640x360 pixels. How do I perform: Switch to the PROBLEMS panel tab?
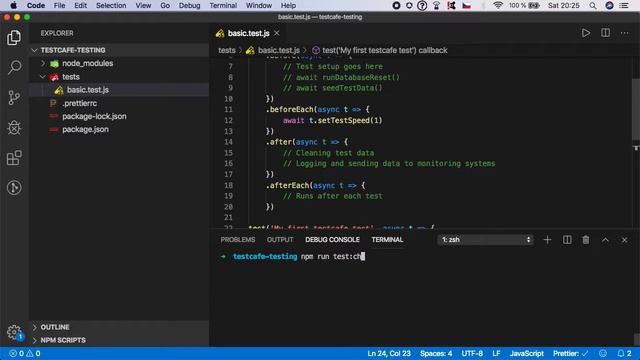pos(238,240)
